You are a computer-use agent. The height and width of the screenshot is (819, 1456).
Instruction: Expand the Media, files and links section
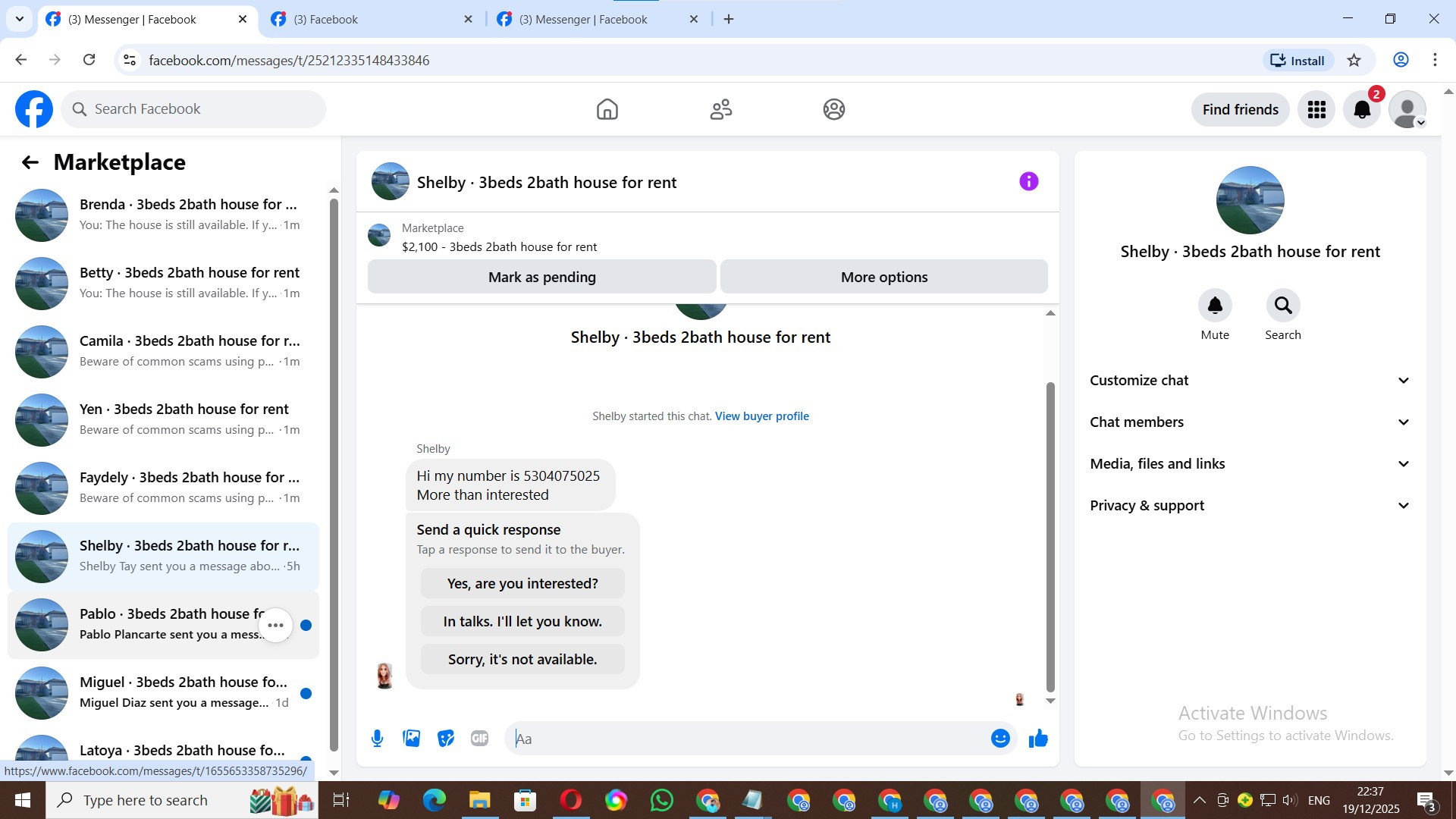click(x=1250, y=464)
